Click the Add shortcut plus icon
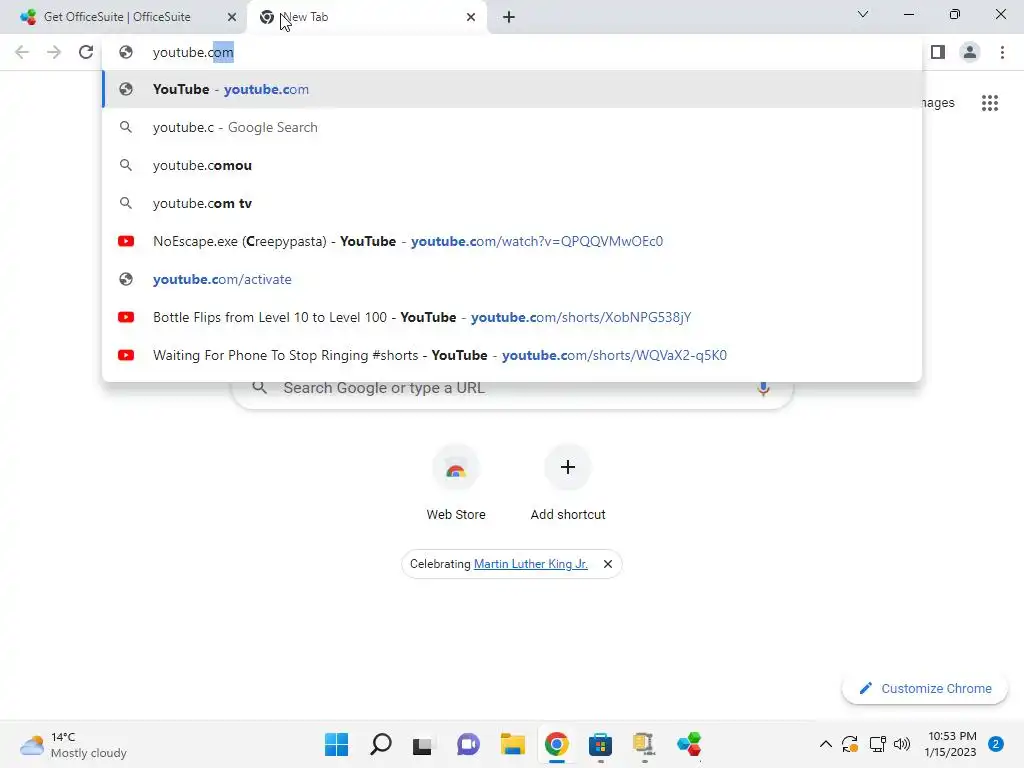Screen dimensions: 1024x768 (x=568, y=467)
